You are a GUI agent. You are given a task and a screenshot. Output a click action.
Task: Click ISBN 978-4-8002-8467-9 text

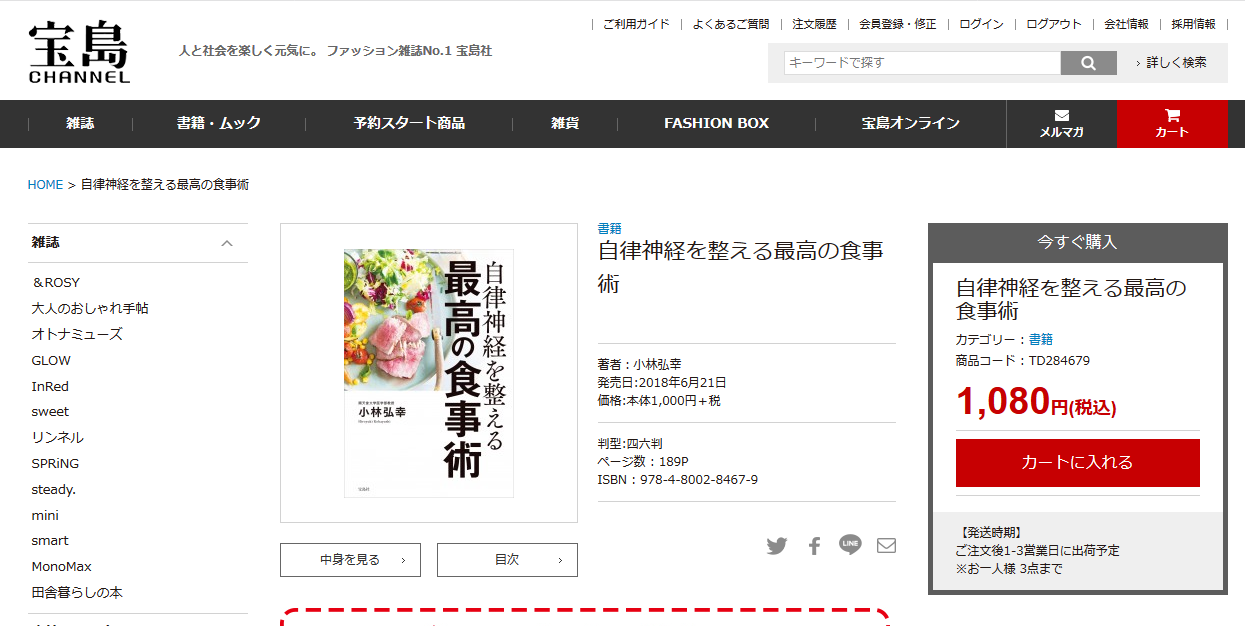(x=677, y=480)
